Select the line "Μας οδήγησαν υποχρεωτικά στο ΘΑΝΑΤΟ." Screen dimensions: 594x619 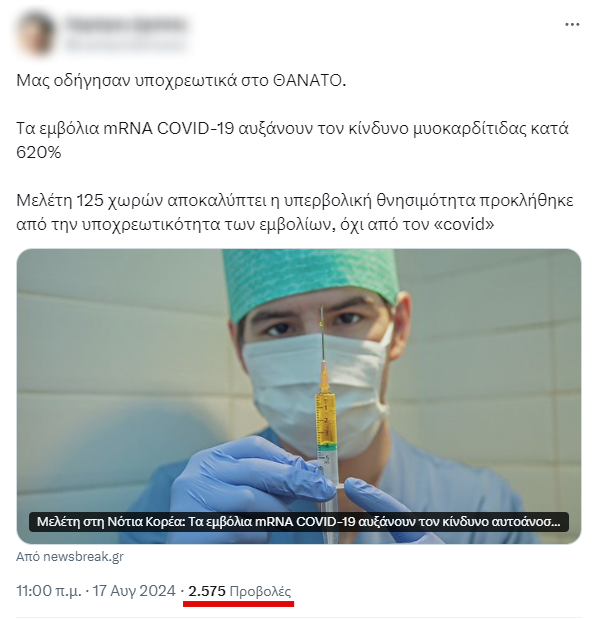coord(181,81)
